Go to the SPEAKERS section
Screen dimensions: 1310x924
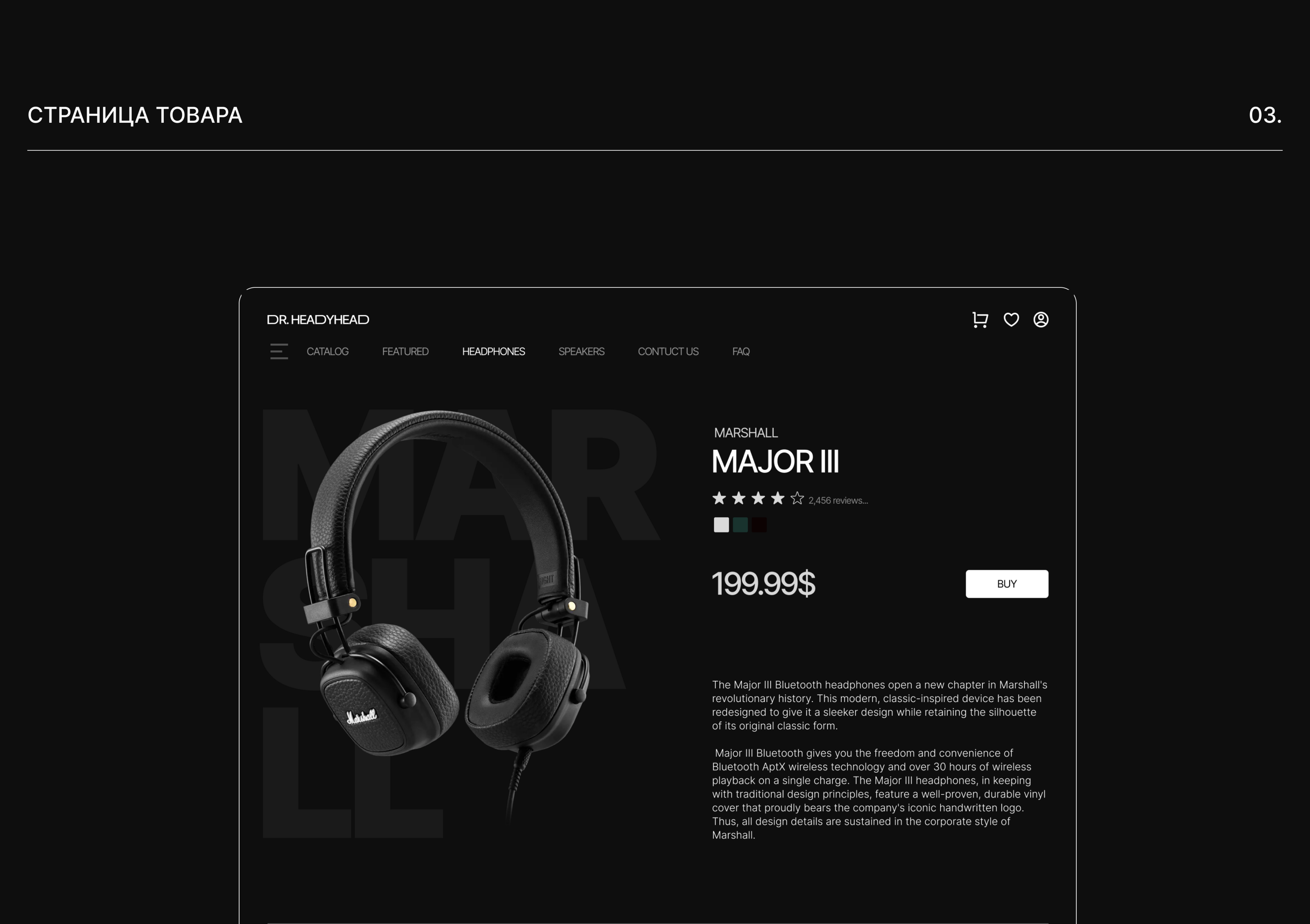(581, 352)
